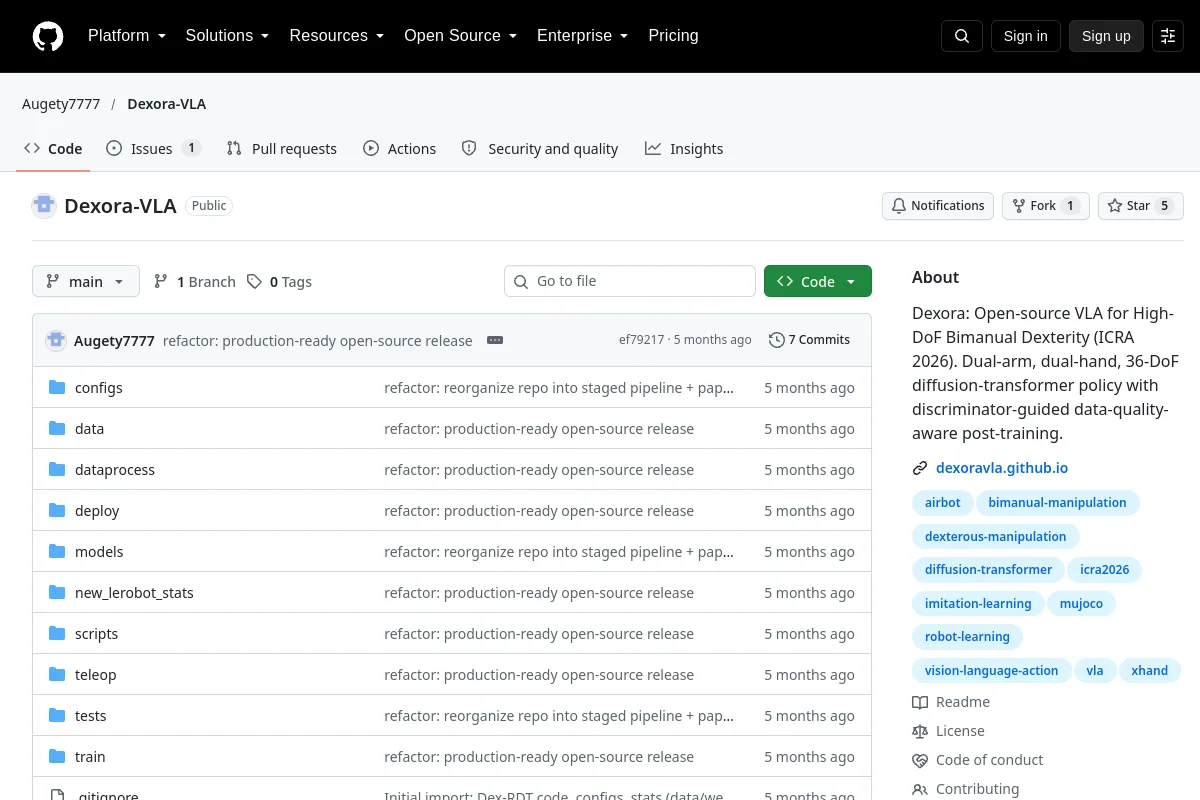The image size is (1200, 800).
Task: Click the dexterous-manipulation topic tag
Action: coord(996,537)
